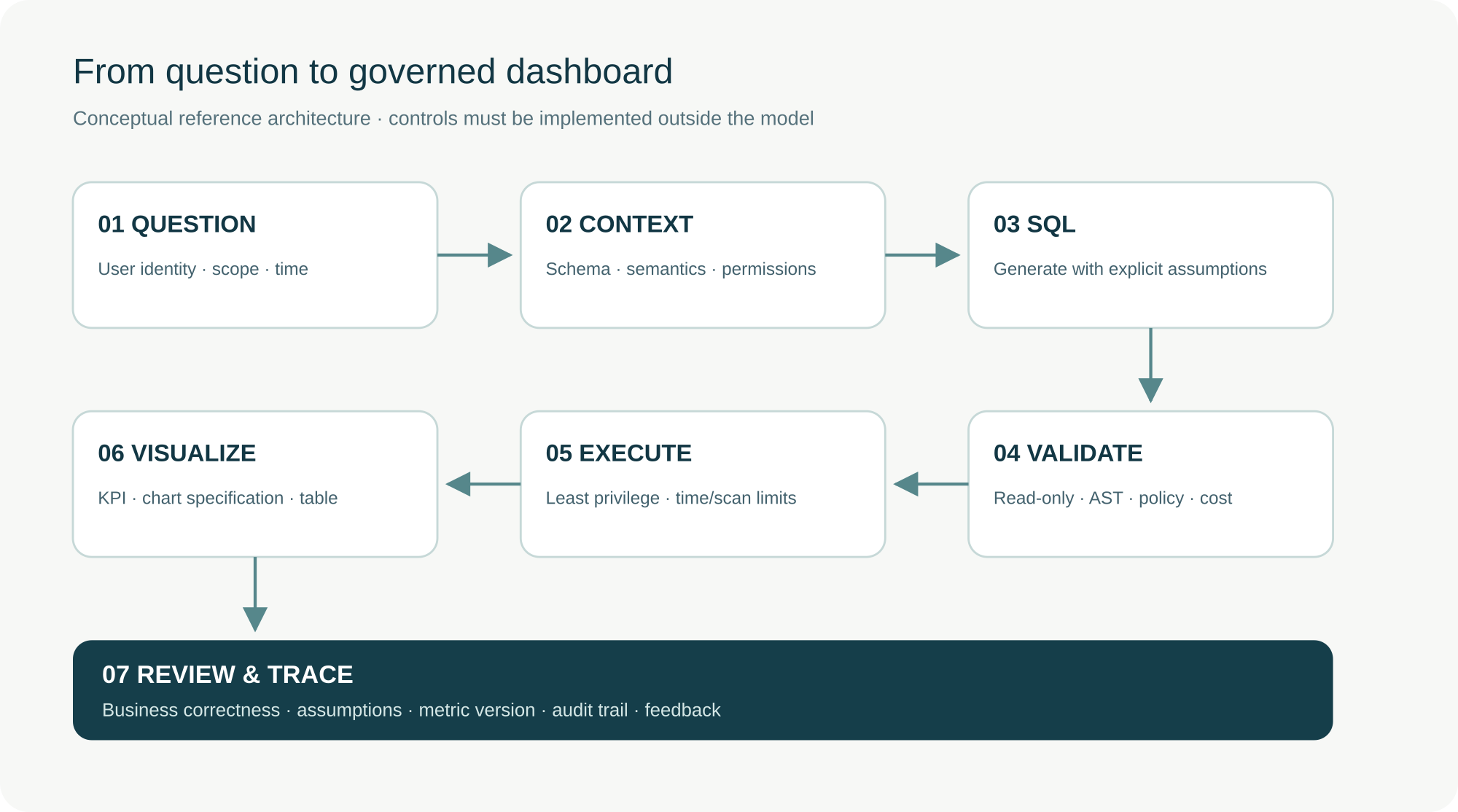The width and height of the screenshot is (1458, 812).
Task: Click the title 'From question to governed dashboard'
Action: coord(373,72)
